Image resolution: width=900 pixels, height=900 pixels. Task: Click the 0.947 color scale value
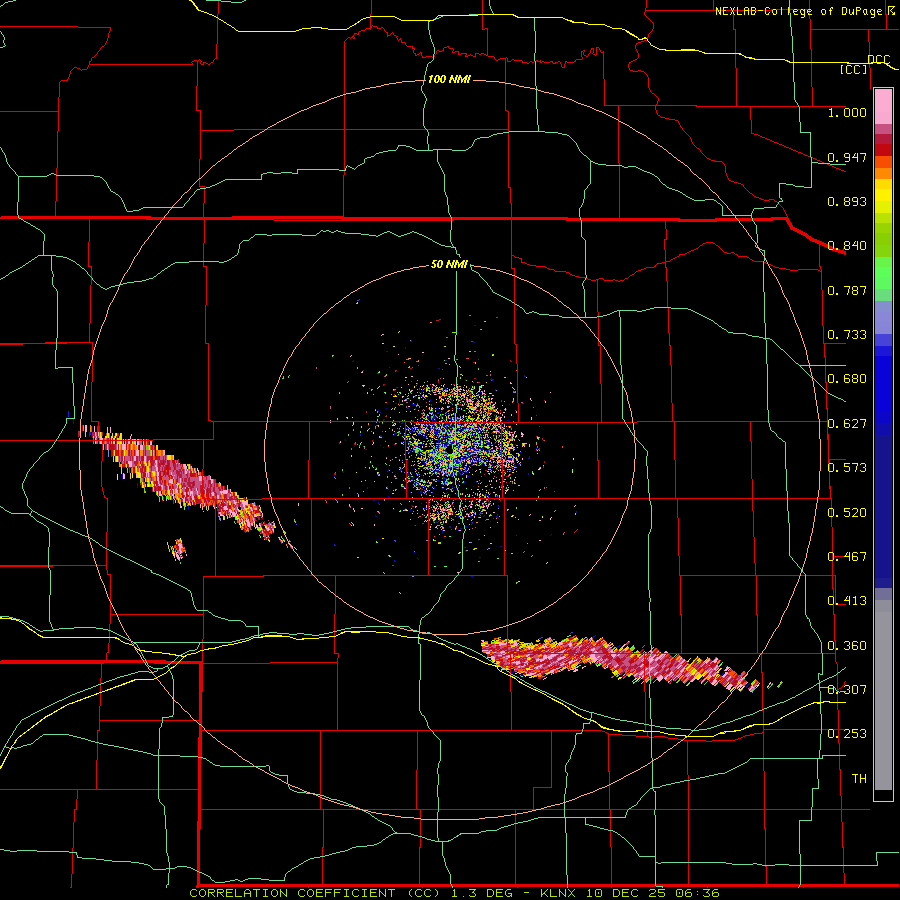[x=847, y=157]
